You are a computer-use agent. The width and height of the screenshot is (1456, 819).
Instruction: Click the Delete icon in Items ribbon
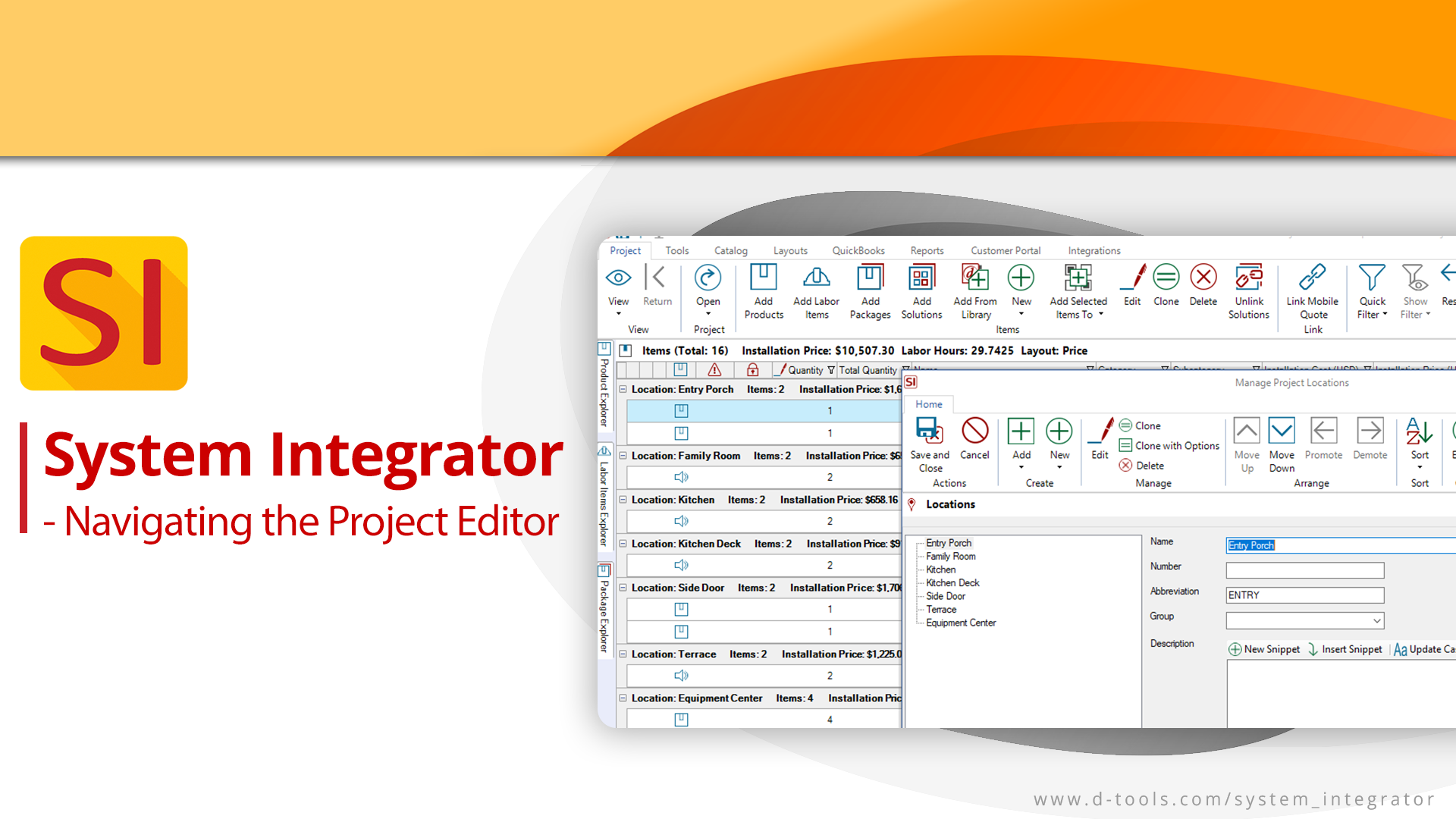[1202, 285]
